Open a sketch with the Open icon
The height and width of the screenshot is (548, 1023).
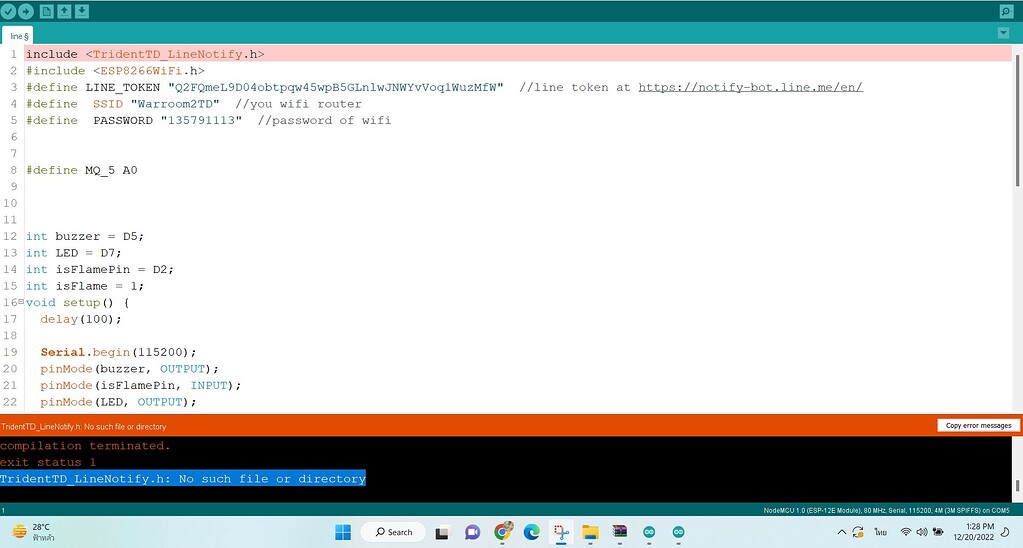pyautogui.click(x=64, y=11)
